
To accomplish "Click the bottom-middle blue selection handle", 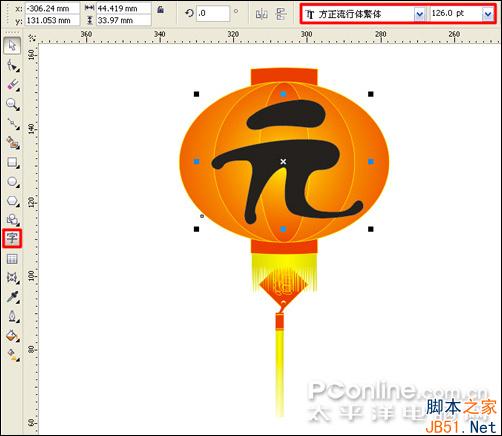I will point(283,229).
